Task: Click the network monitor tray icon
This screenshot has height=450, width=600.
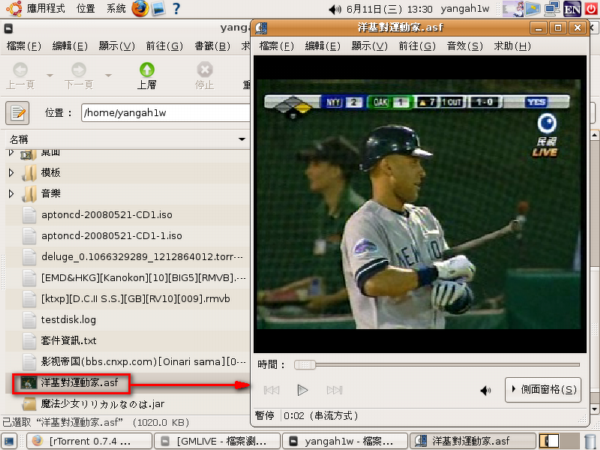Action: [x=553, y=9]
